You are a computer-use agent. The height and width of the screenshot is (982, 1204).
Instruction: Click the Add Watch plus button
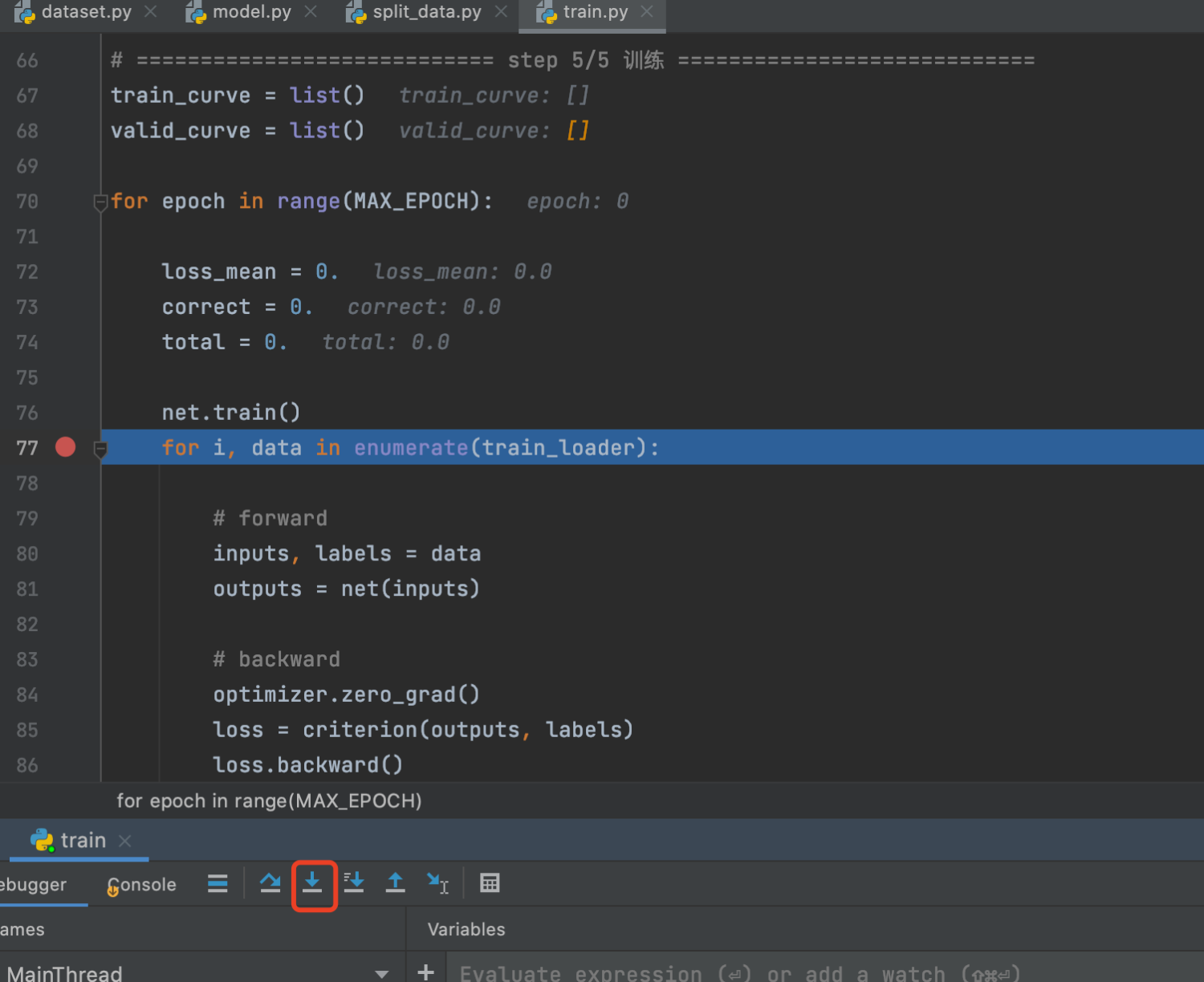coord(425,971)
